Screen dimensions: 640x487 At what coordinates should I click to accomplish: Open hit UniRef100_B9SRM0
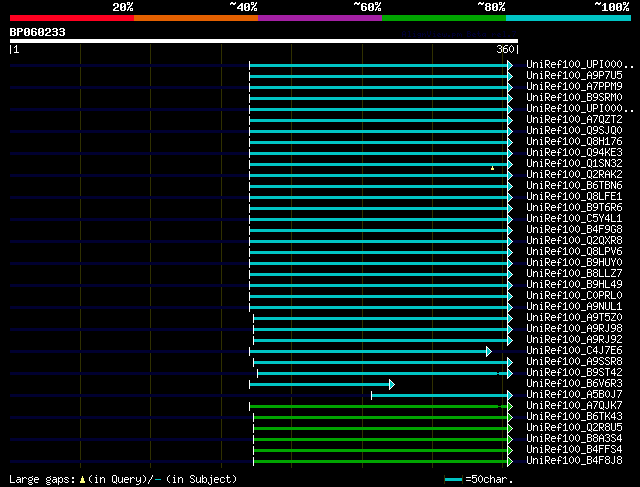pos(574,98)
